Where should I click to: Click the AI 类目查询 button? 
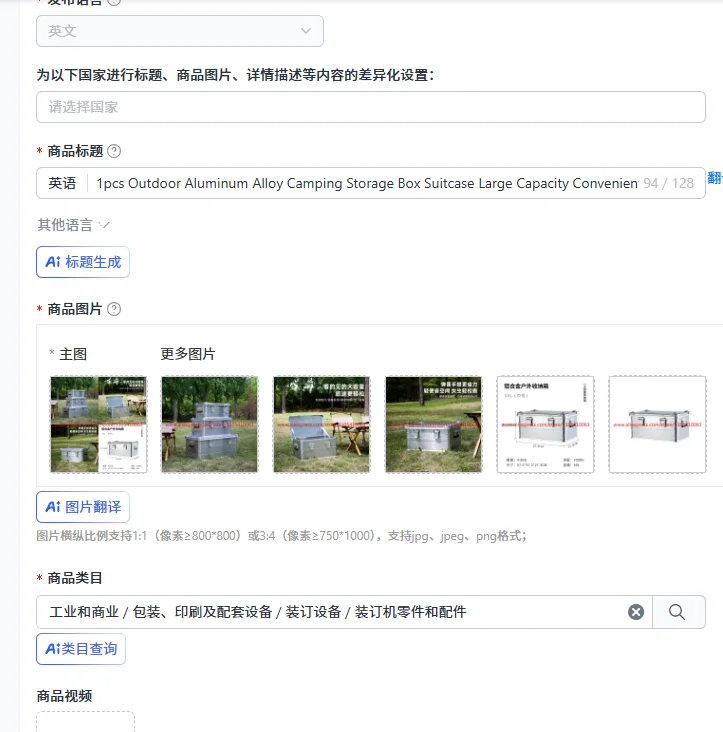click(81, 649)
